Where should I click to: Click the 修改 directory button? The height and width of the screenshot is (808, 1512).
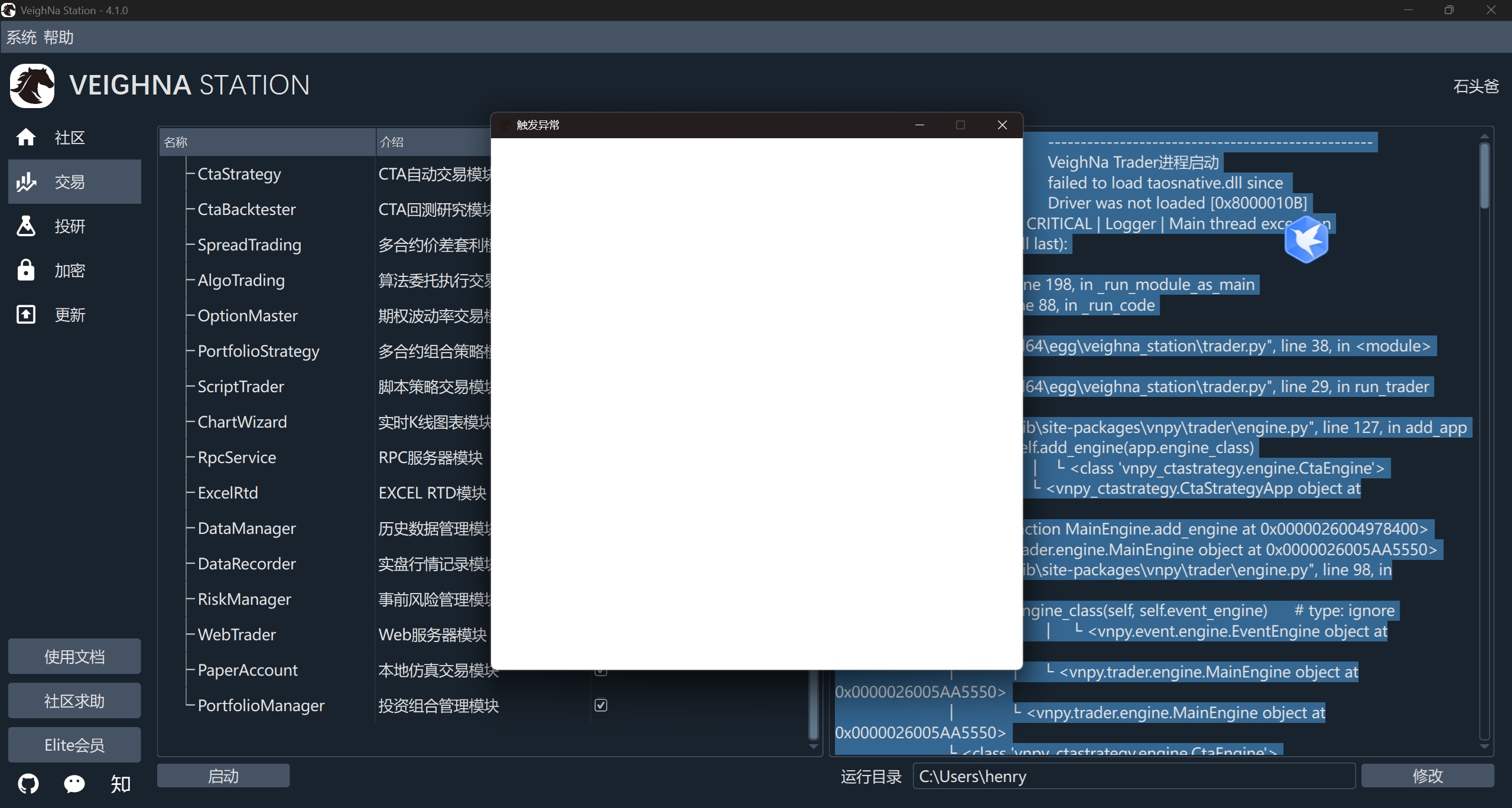pos(1428,776)
